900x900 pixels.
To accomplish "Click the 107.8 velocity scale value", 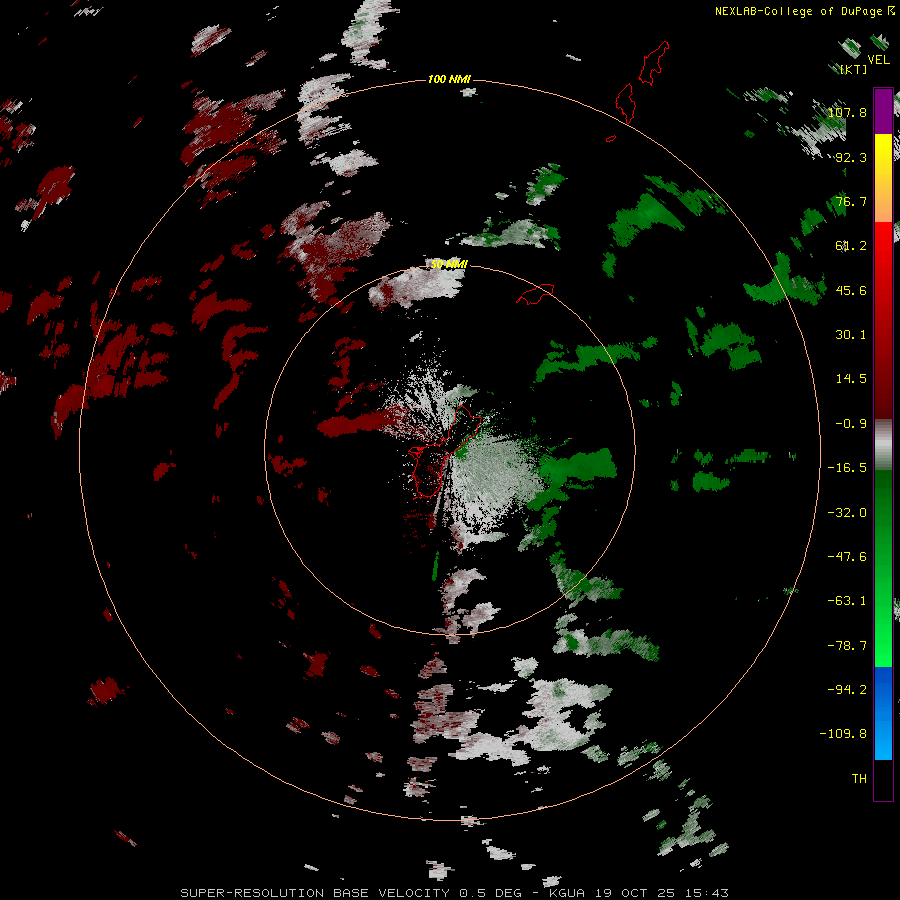I will [847, 112].
